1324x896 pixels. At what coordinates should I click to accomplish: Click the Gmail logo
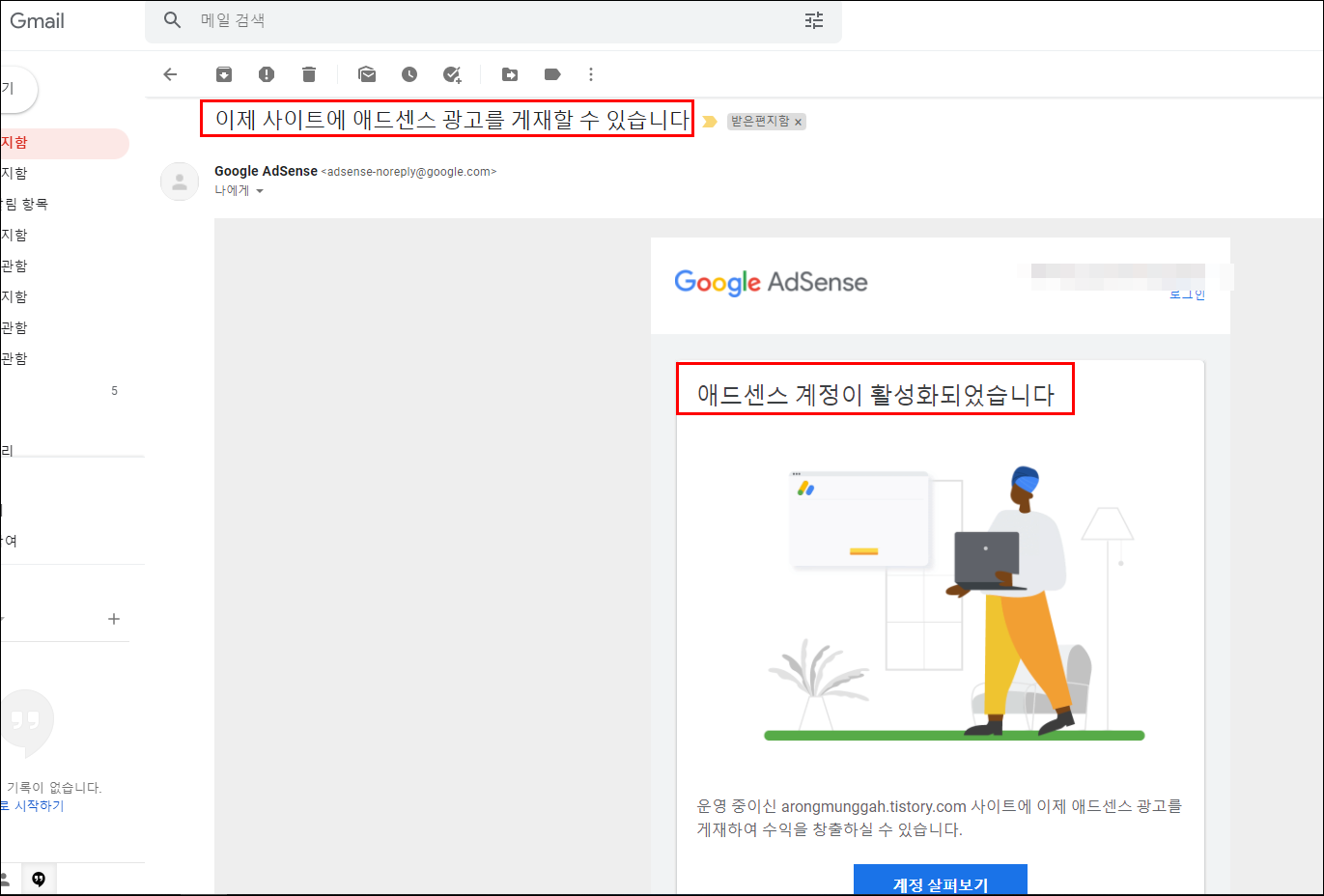(x=37, y=21)
